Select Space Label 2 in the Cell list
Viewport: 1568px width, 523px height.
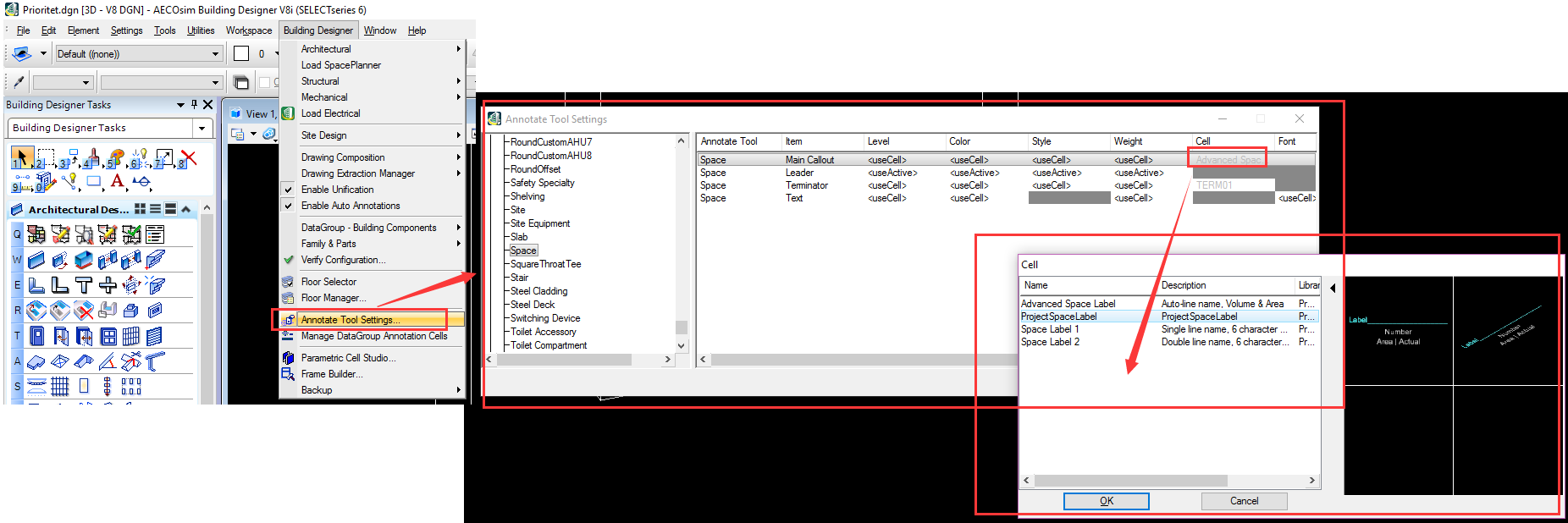1169,342
